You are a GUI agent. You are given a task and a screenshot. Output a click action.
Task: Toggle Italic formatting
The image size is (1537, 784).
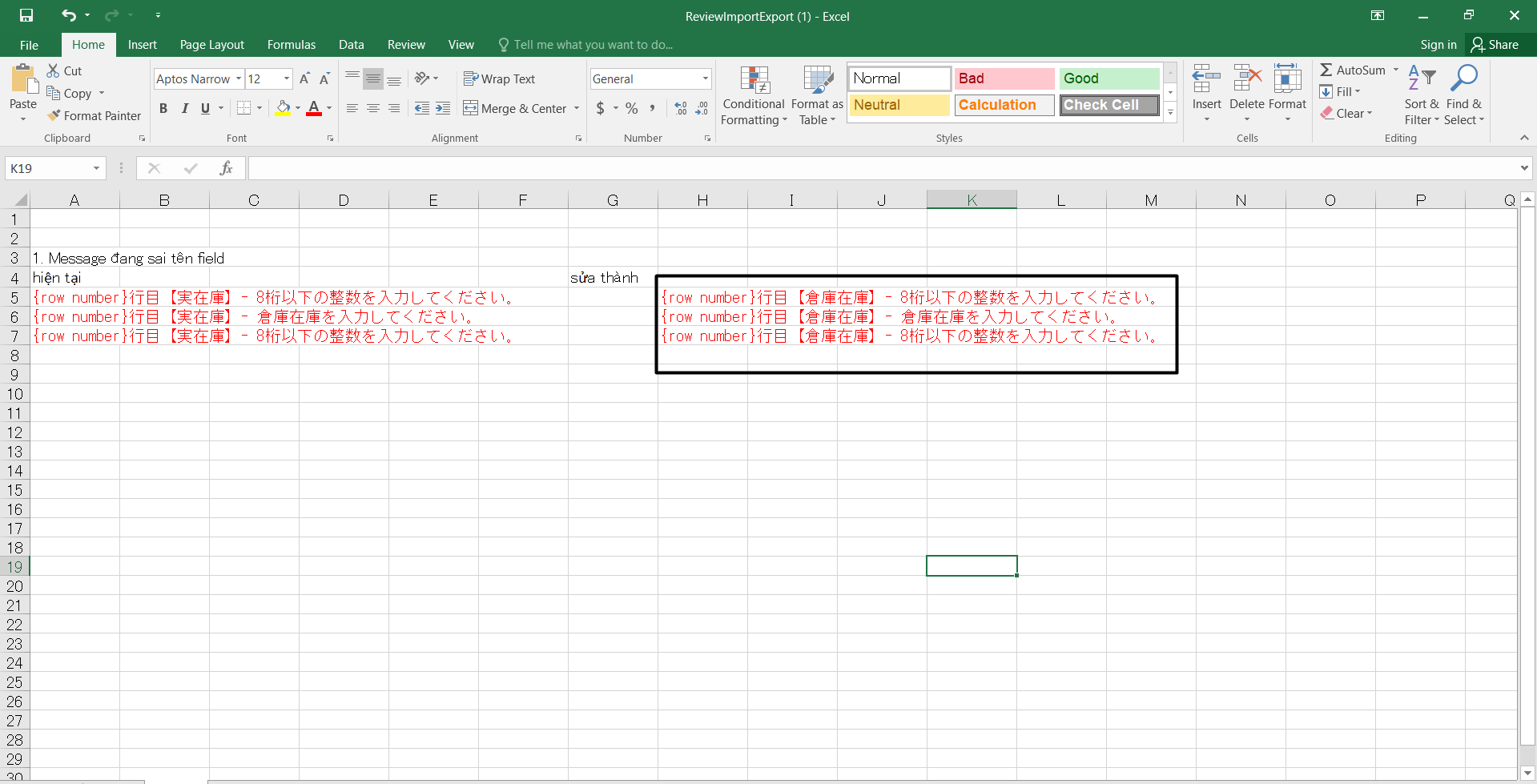click(184, 108)
